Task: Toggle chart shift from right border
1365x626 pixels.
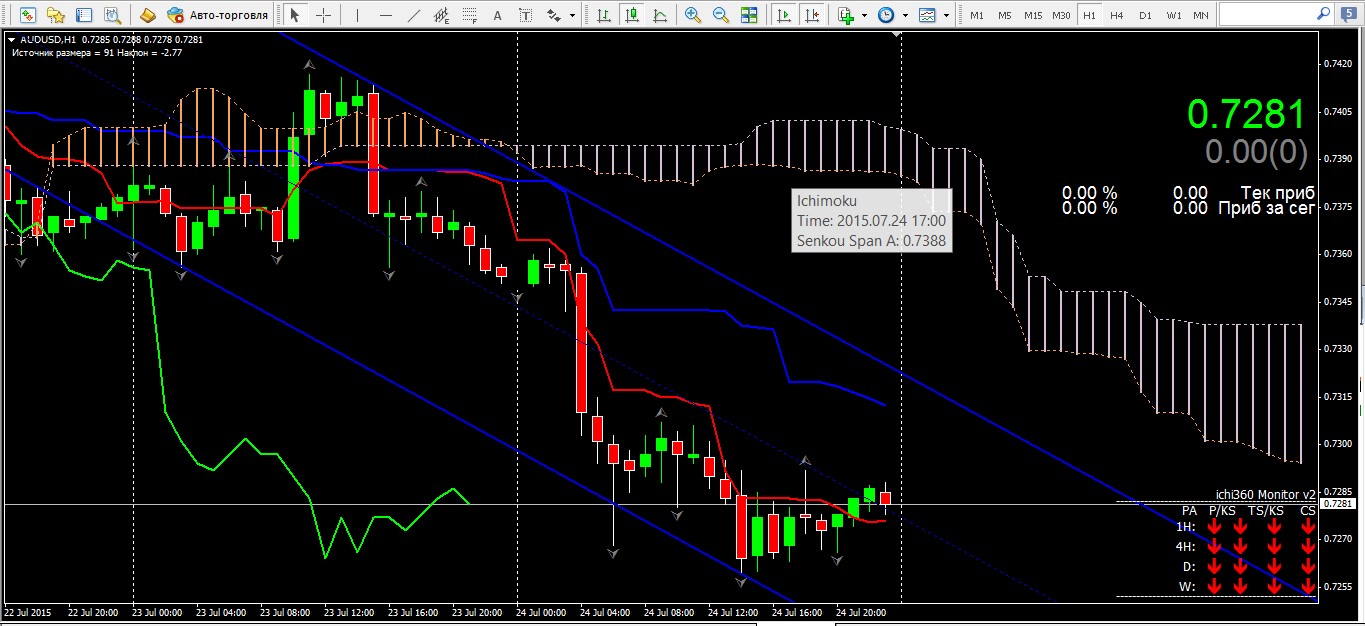Action: (x=812, y=15)
